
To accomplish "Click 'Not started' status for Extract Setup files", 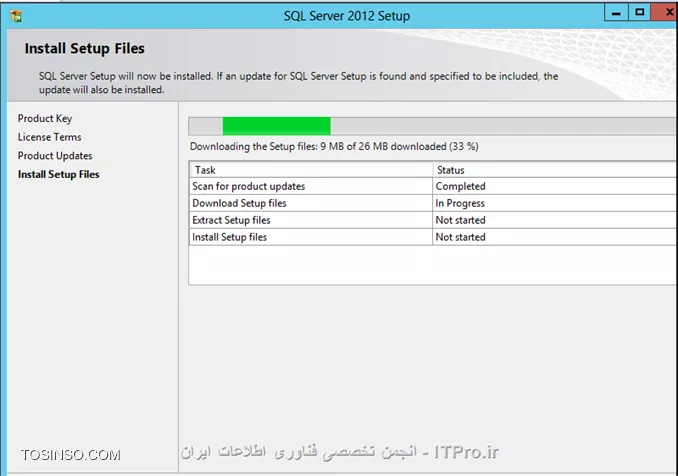I will [x=555, y=220].
